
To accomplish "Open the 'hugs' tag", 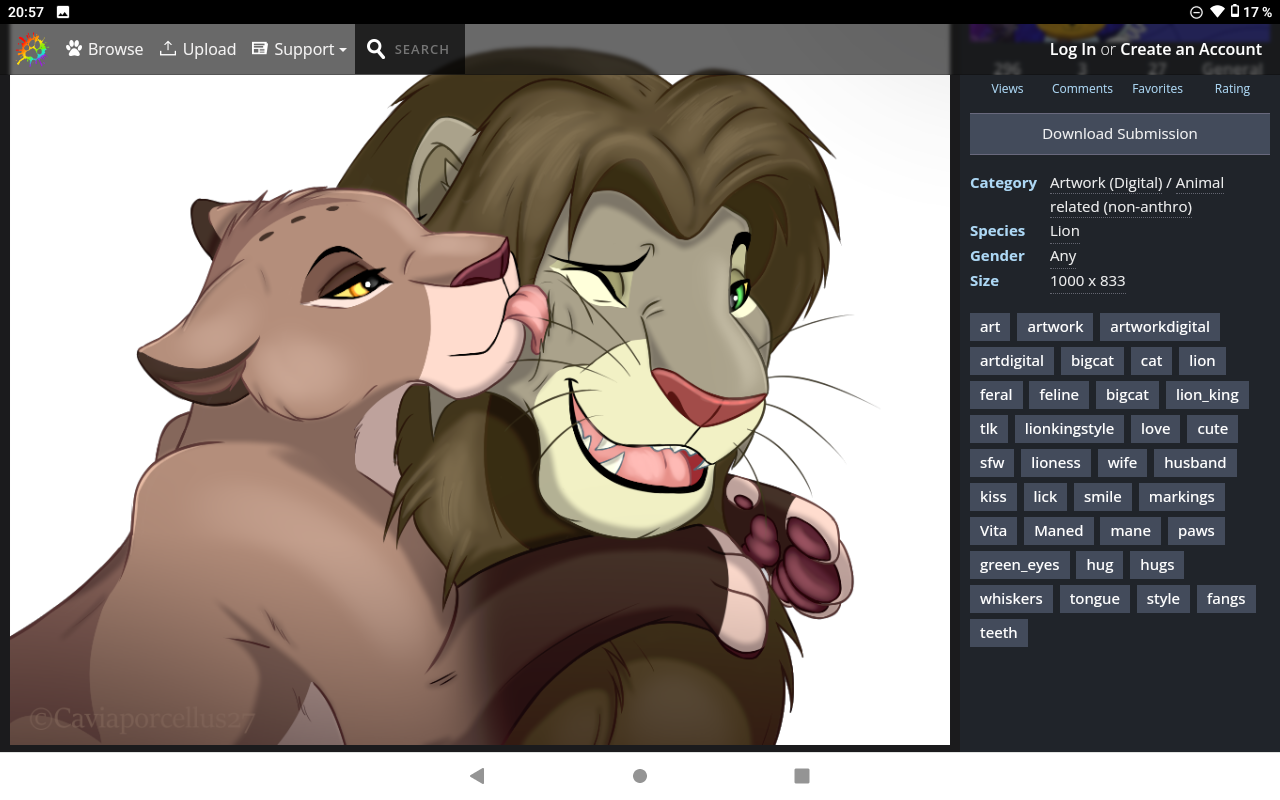I will click(1157, 565).
